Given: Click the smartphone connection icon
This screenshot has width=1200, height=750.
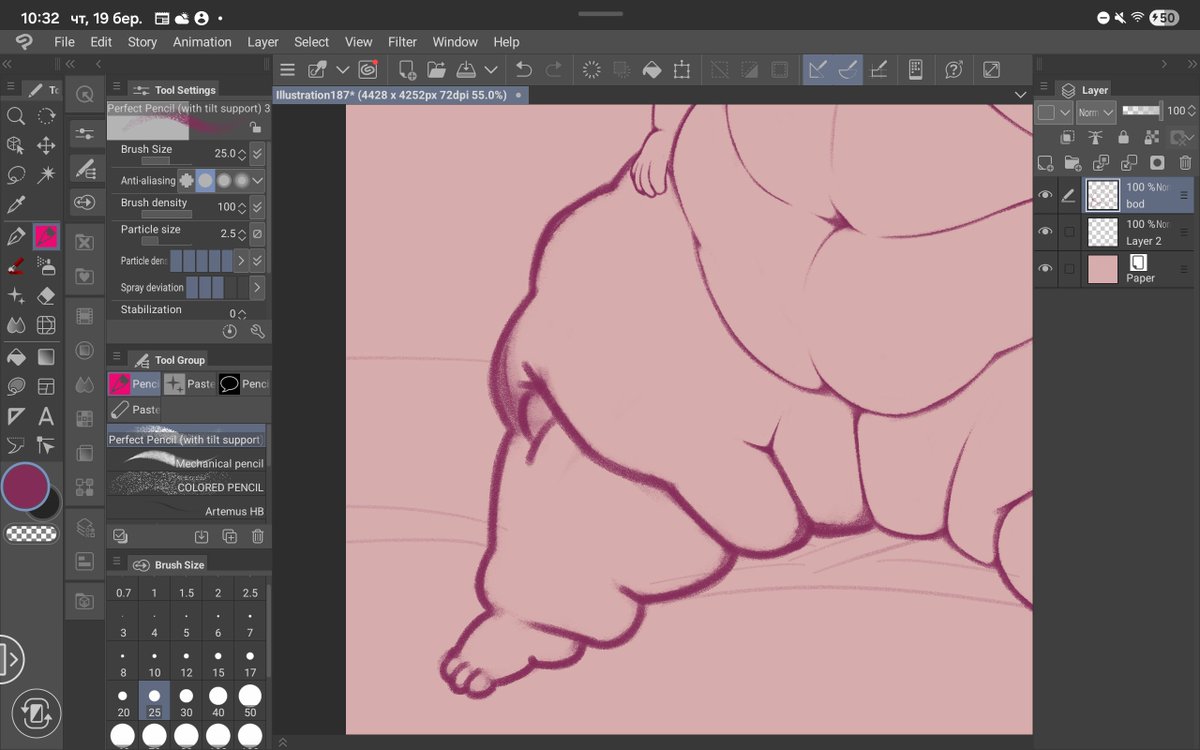Looking at the screenshot, I should pos(915,70).
